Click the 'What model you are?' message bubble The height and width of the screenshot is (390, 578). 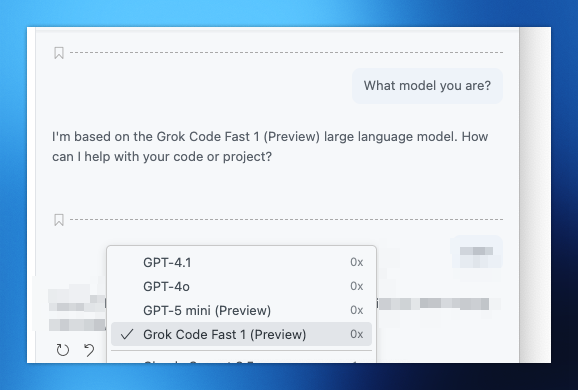(427, 86)
